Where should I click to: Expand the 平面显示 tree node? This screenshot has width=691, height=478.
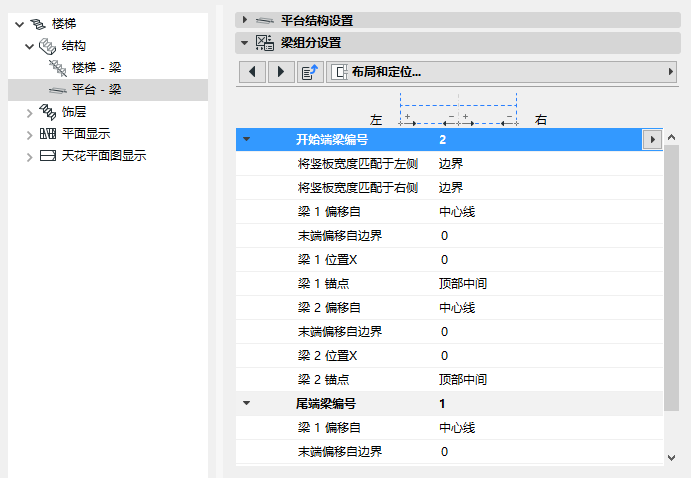coord(30,135)
